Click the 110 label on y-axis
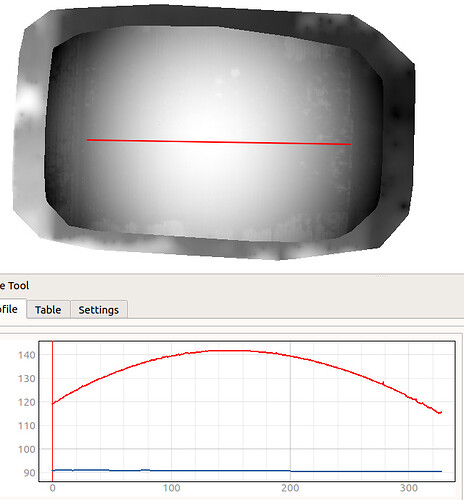Image resolution: width=464 pixels, height=500 pixels. 27,426
